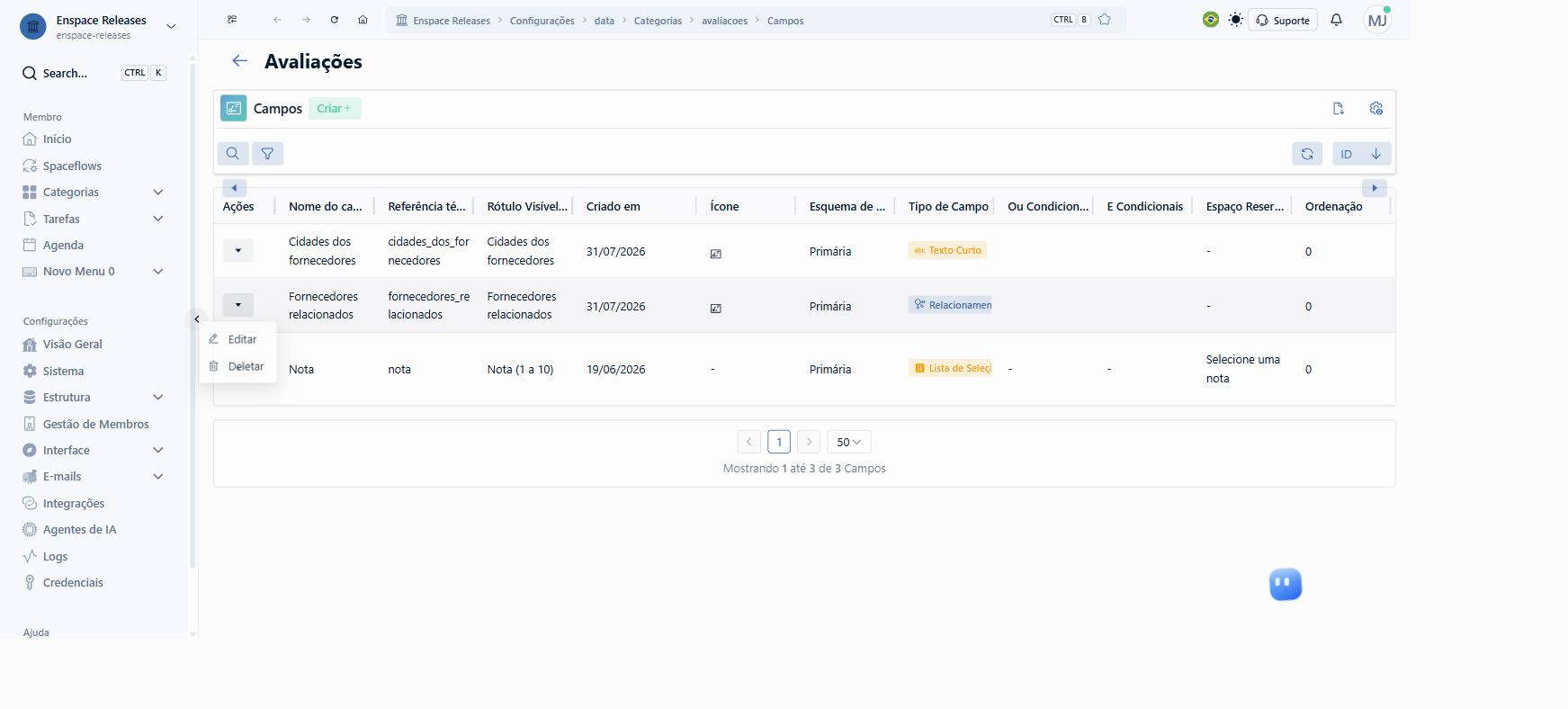
Task: Favorite this page with the star icon
Action: (1105, 20)
